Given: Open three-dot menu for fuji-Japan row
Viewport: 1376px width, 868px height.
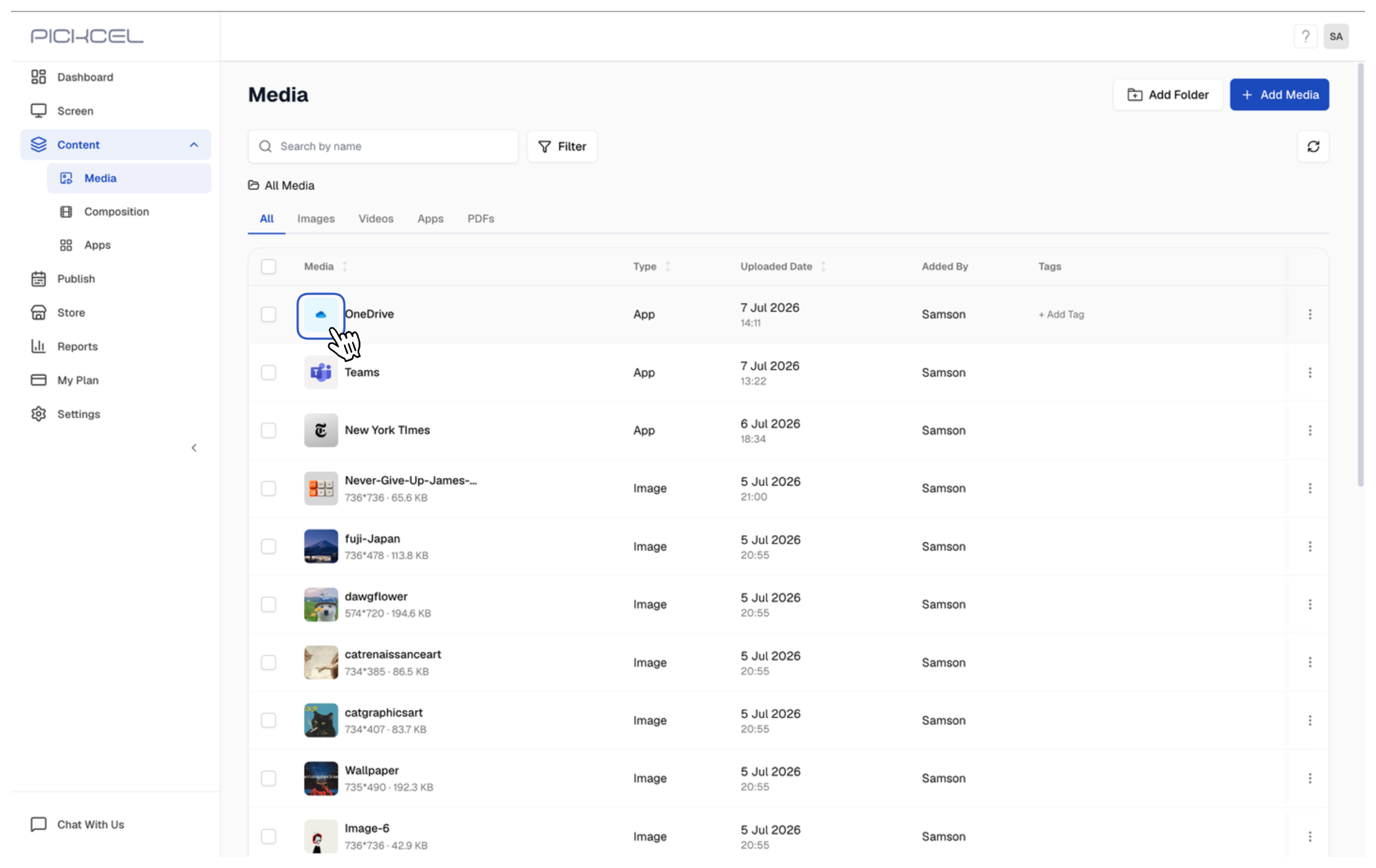Looking at the screenshot, I should pyautogui.click(x=1309, y=546).
